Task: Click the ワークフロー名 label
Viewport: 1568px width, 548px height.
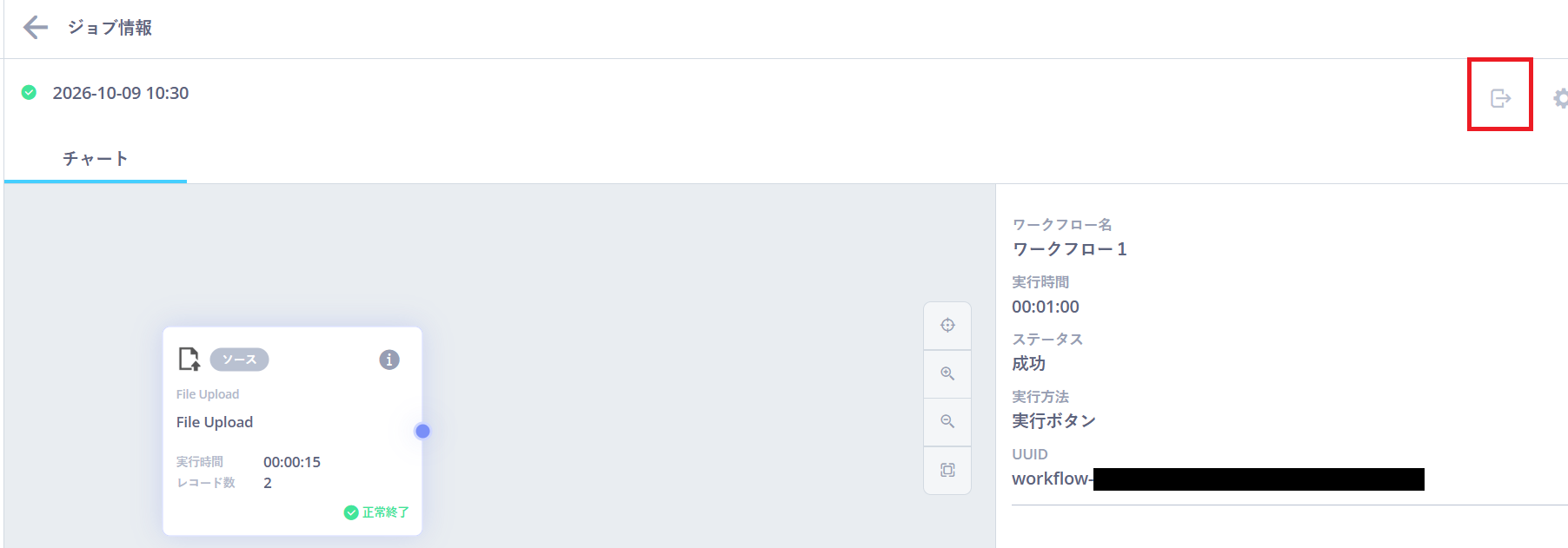Action: point(1062,224)
